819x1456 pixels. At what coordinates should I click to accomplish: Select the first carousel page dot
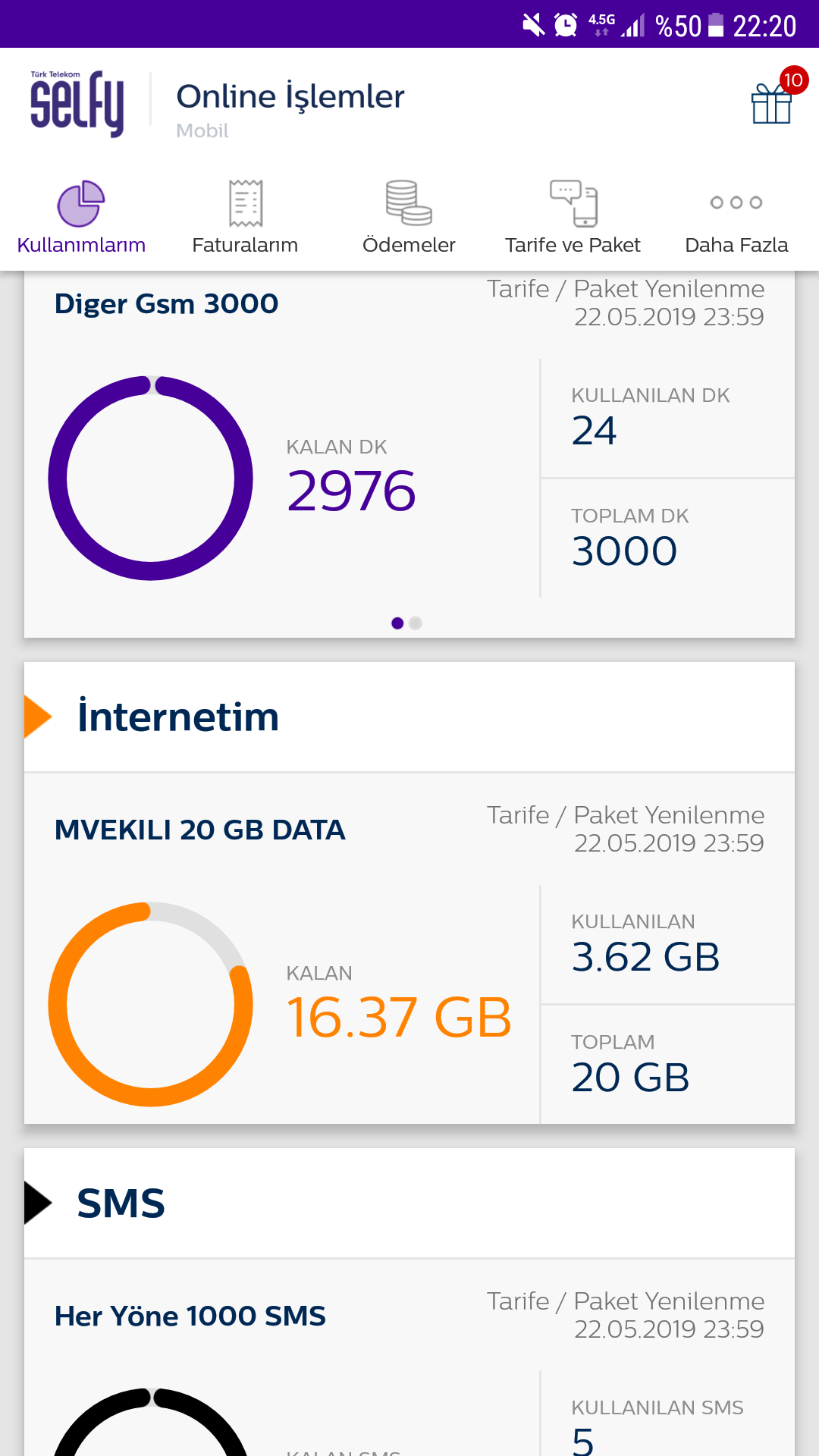[397, 623]
